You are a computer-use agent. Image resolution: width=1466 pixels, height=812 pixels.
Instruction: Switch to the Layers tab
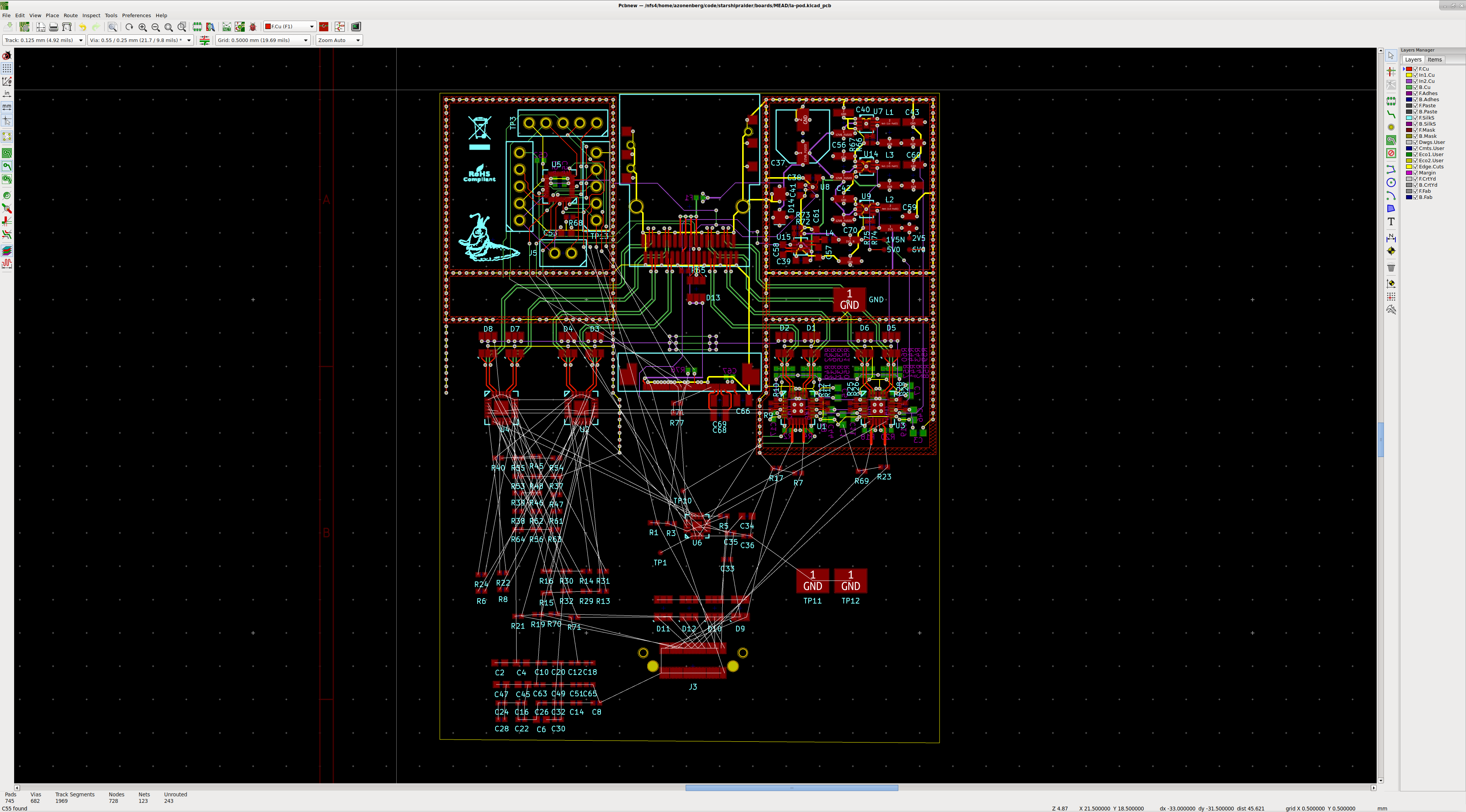click(1413, 60)
